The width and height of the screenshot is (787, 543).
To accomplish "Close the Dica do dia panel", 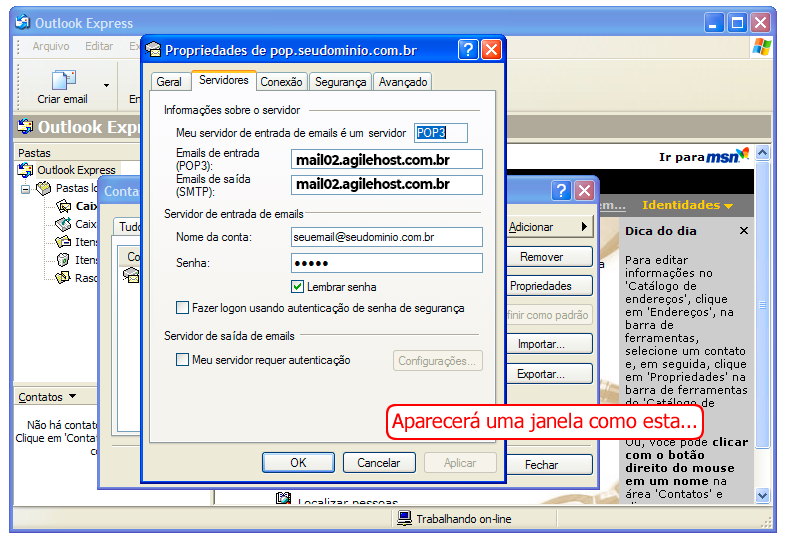I will [743, 231].
